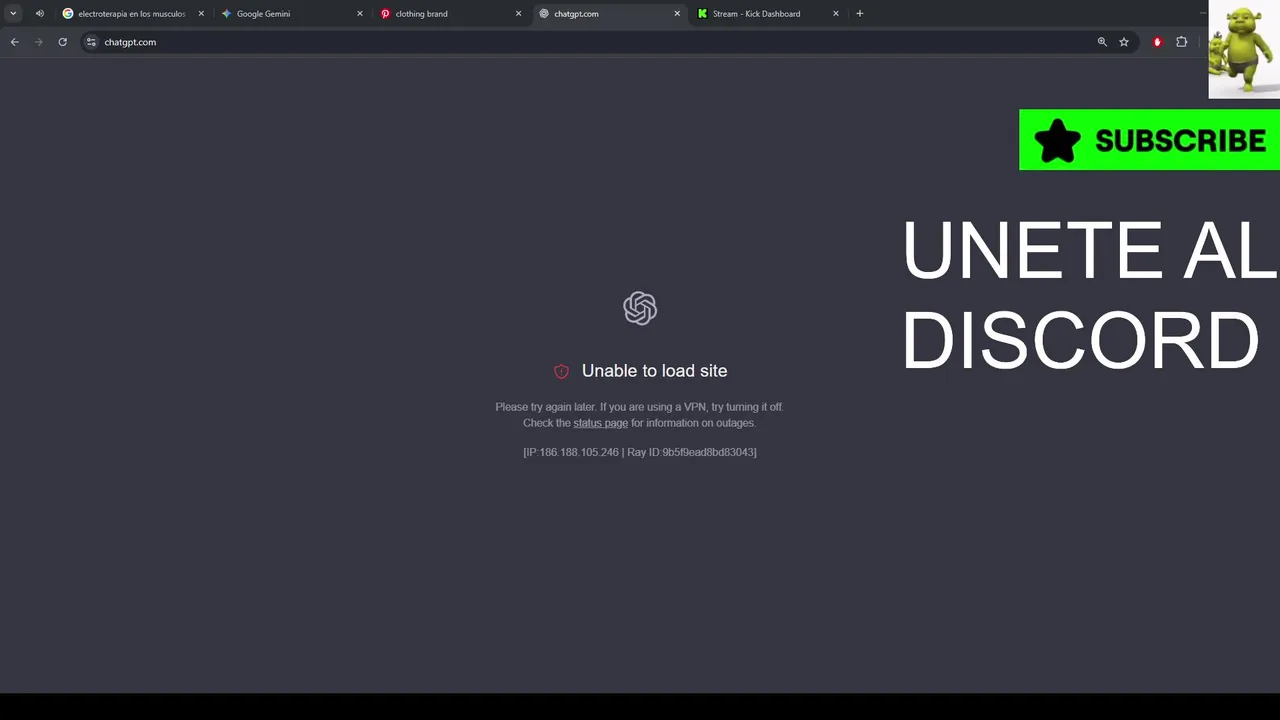The width and height of the screenshot is (1280, 720).
Task: Close the Kick Dashboard tab
Action: (x=836, y=14)
